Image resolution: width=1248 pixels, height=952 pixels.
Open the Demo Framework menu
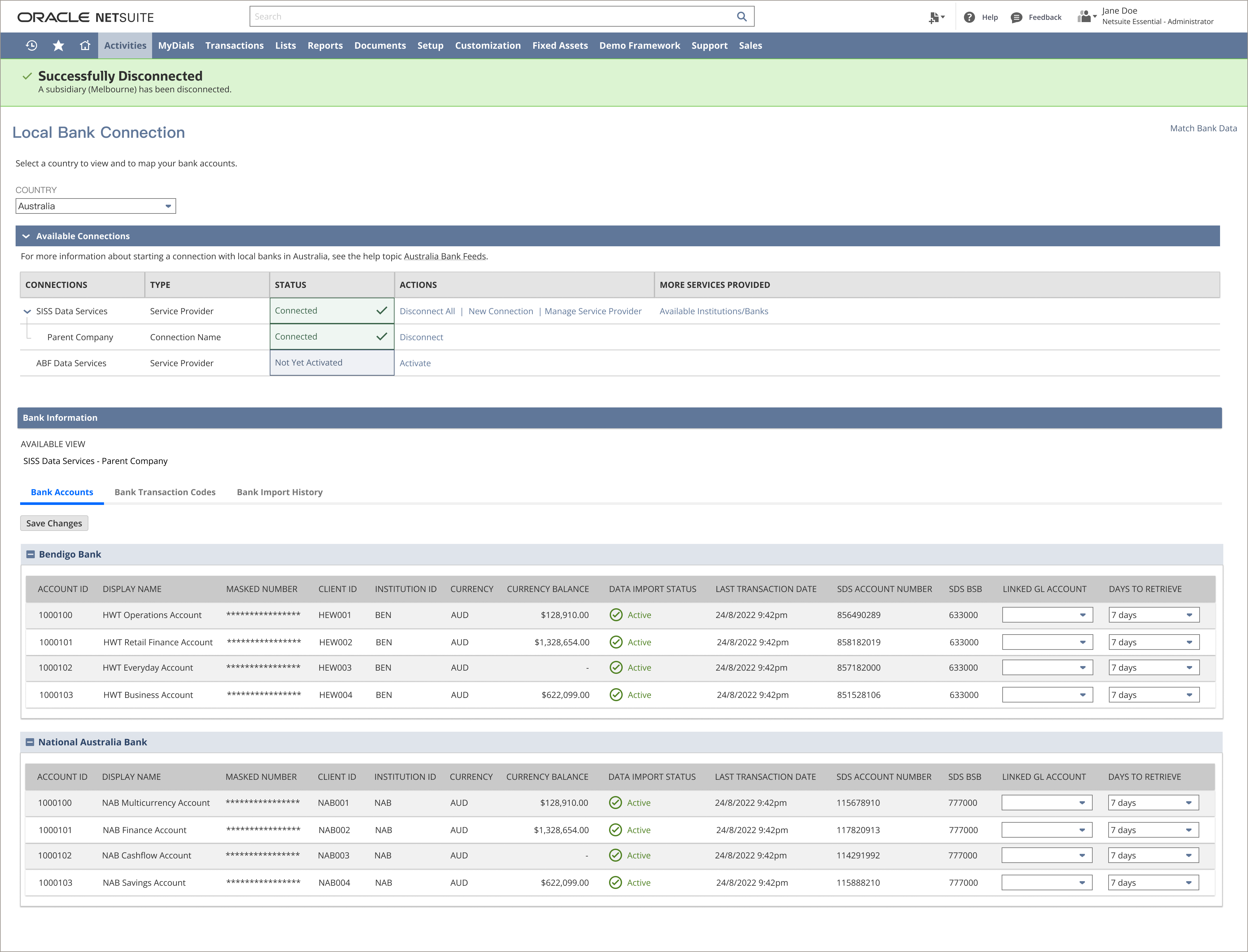tap(639, 45)
